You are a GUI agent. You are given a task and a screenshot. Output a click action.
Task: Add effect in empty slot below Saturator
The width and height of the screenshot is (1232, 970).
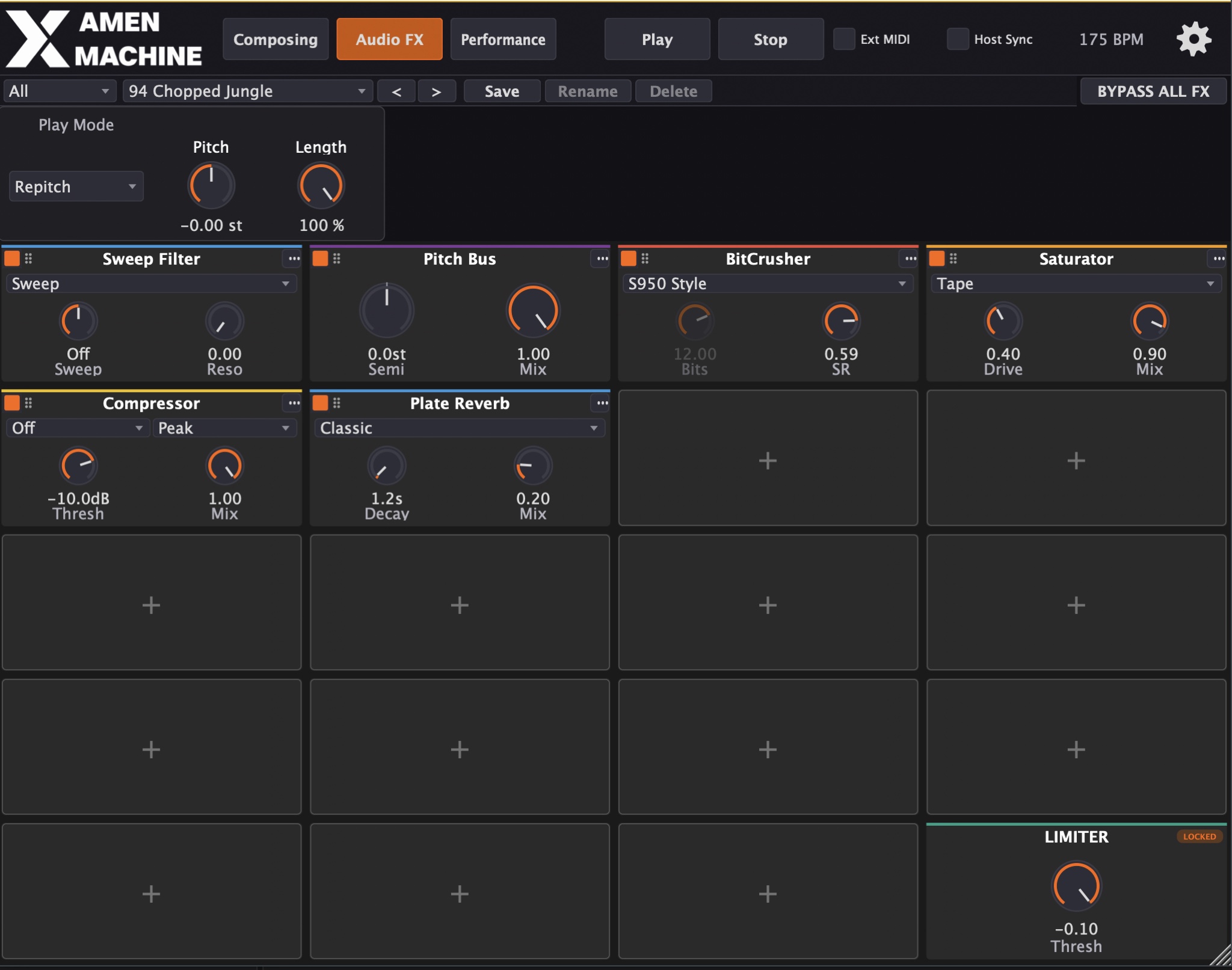pos(1076,458)
